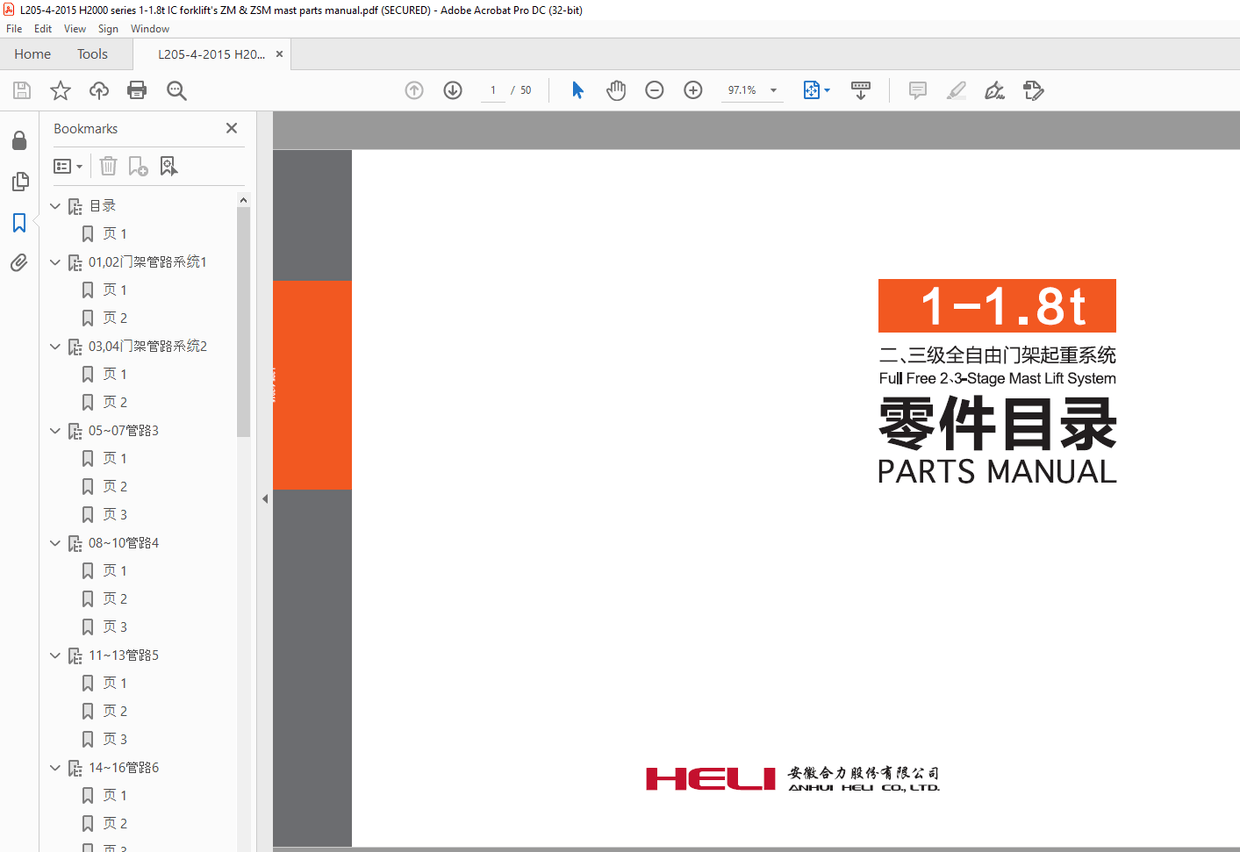Select the Hand pan tool

click(616, 91)
